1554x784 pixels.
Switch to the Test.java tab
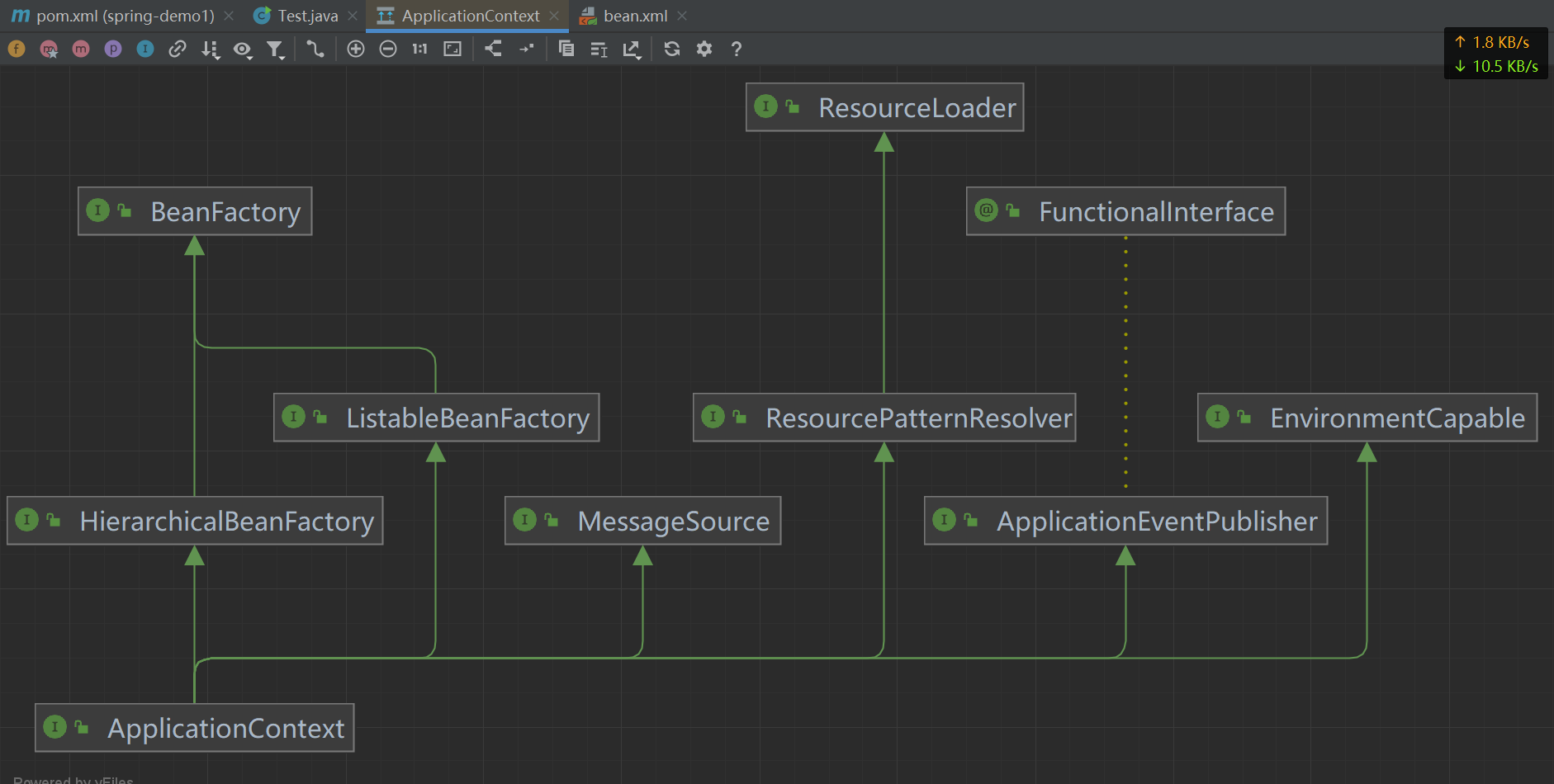(307, 16)
